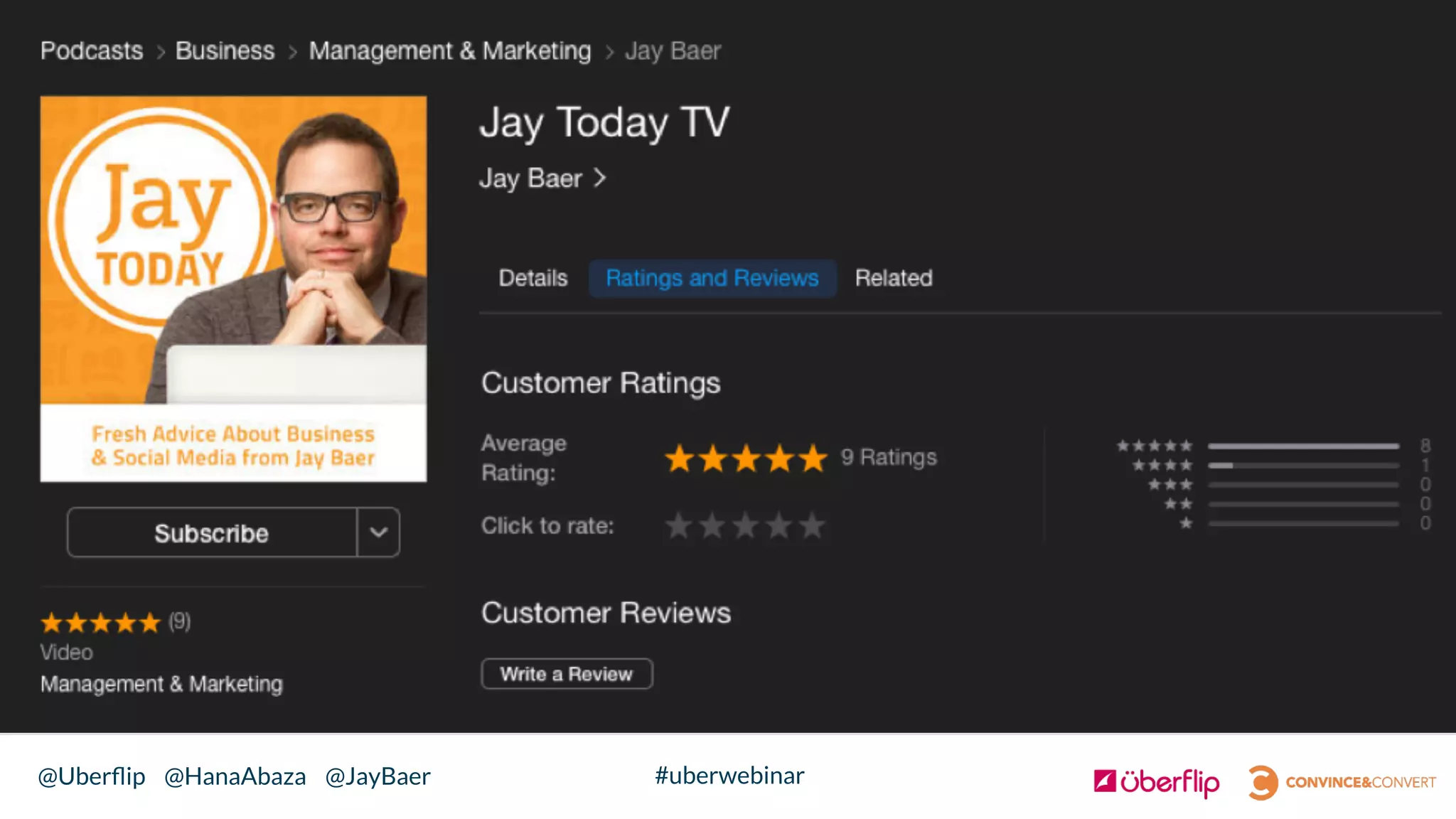1456x819 pixels.
Task: Rate one star in Click to rate
Action: pyautogui.click(x=679, y=526)
